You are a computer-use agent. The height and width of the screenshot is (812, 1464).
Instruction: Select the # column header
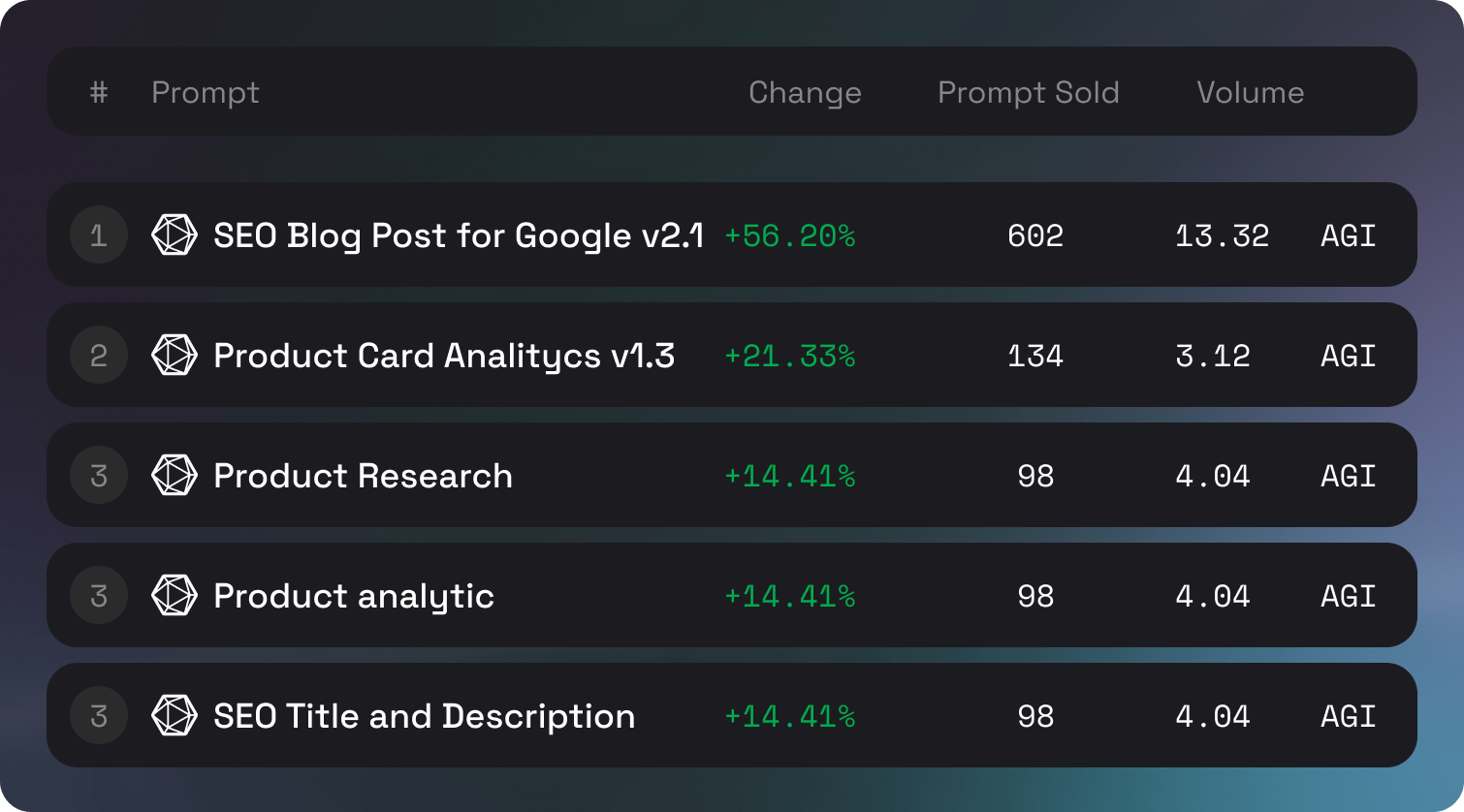[x=98, y=92]
